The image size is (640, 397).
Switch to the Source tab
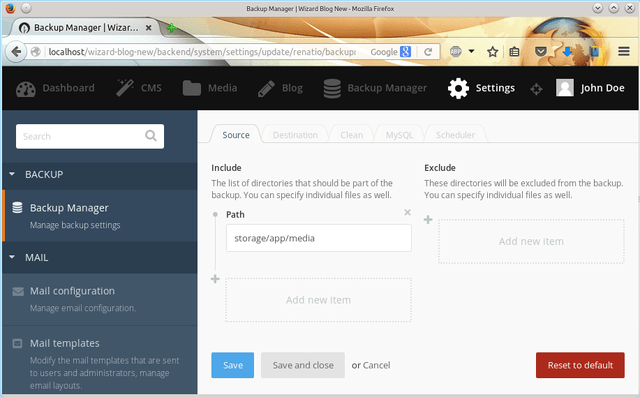[x=236, y=135]
